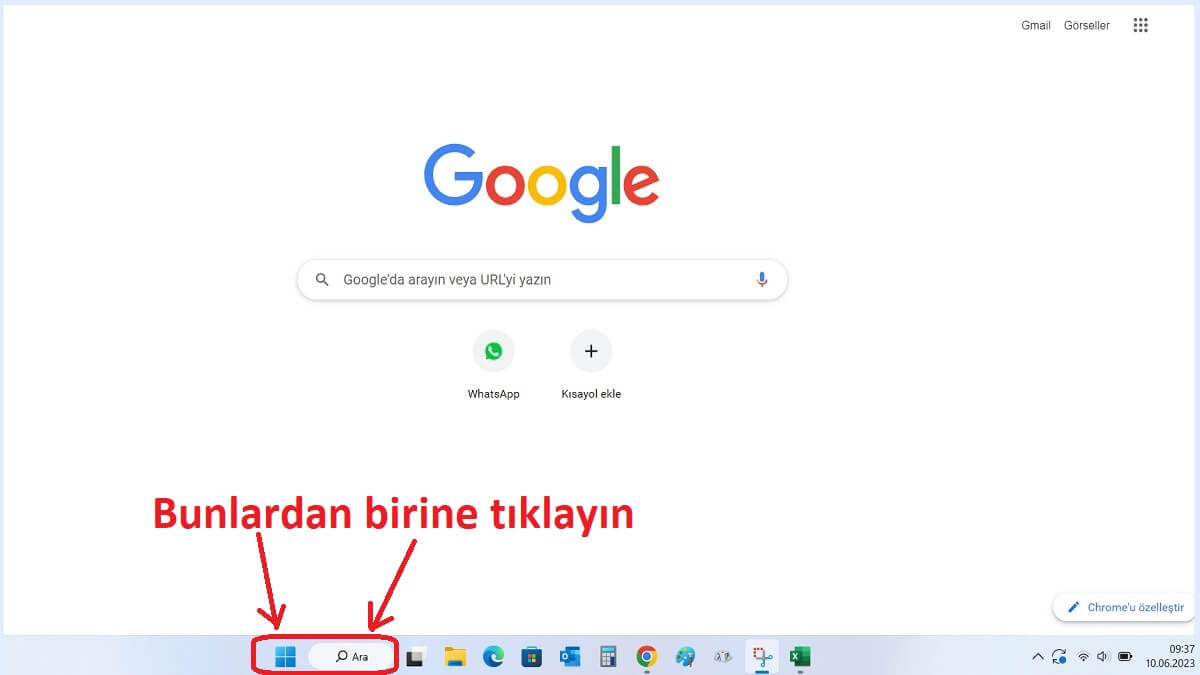Show hidden system tray icons
1200x675 pixels.
point(1038,657)
